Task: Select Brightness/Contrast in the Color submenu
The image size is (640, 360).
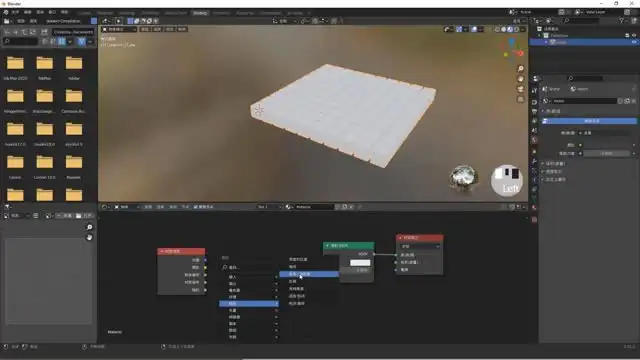Action: 309,260
